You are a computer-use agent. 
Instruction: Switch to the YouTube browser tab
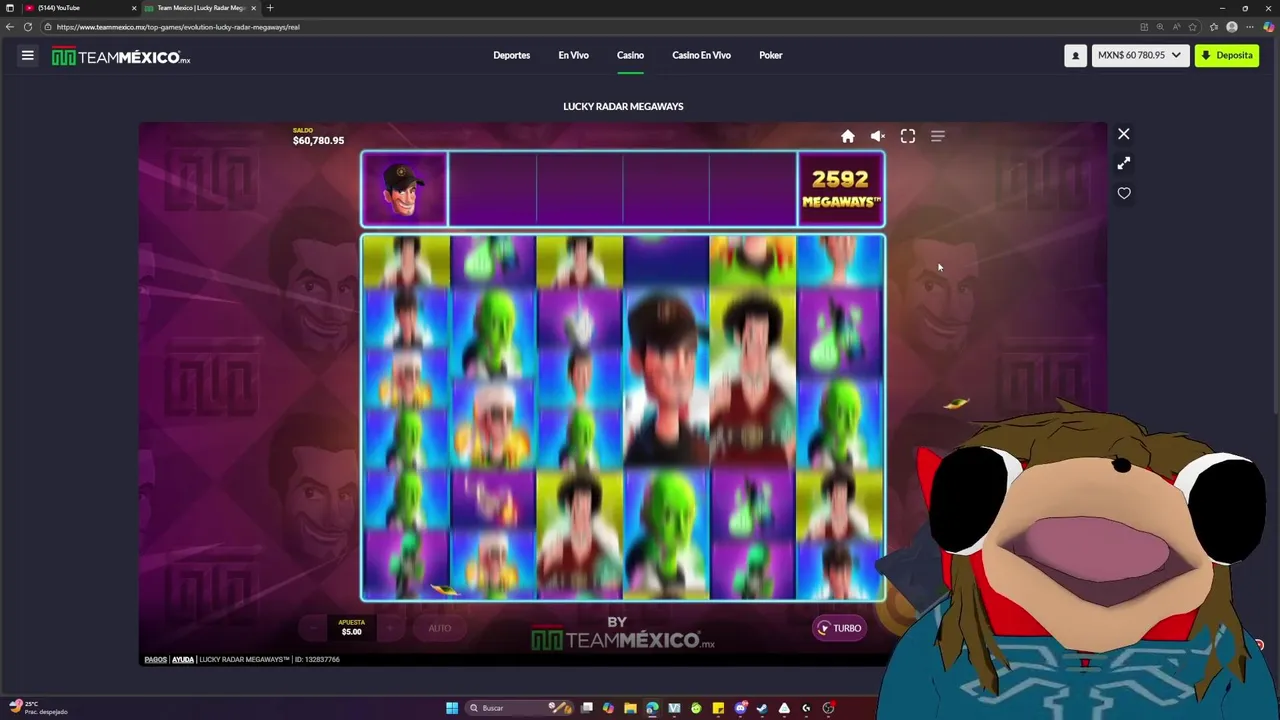pyautogui.click(x=80, y=8)
